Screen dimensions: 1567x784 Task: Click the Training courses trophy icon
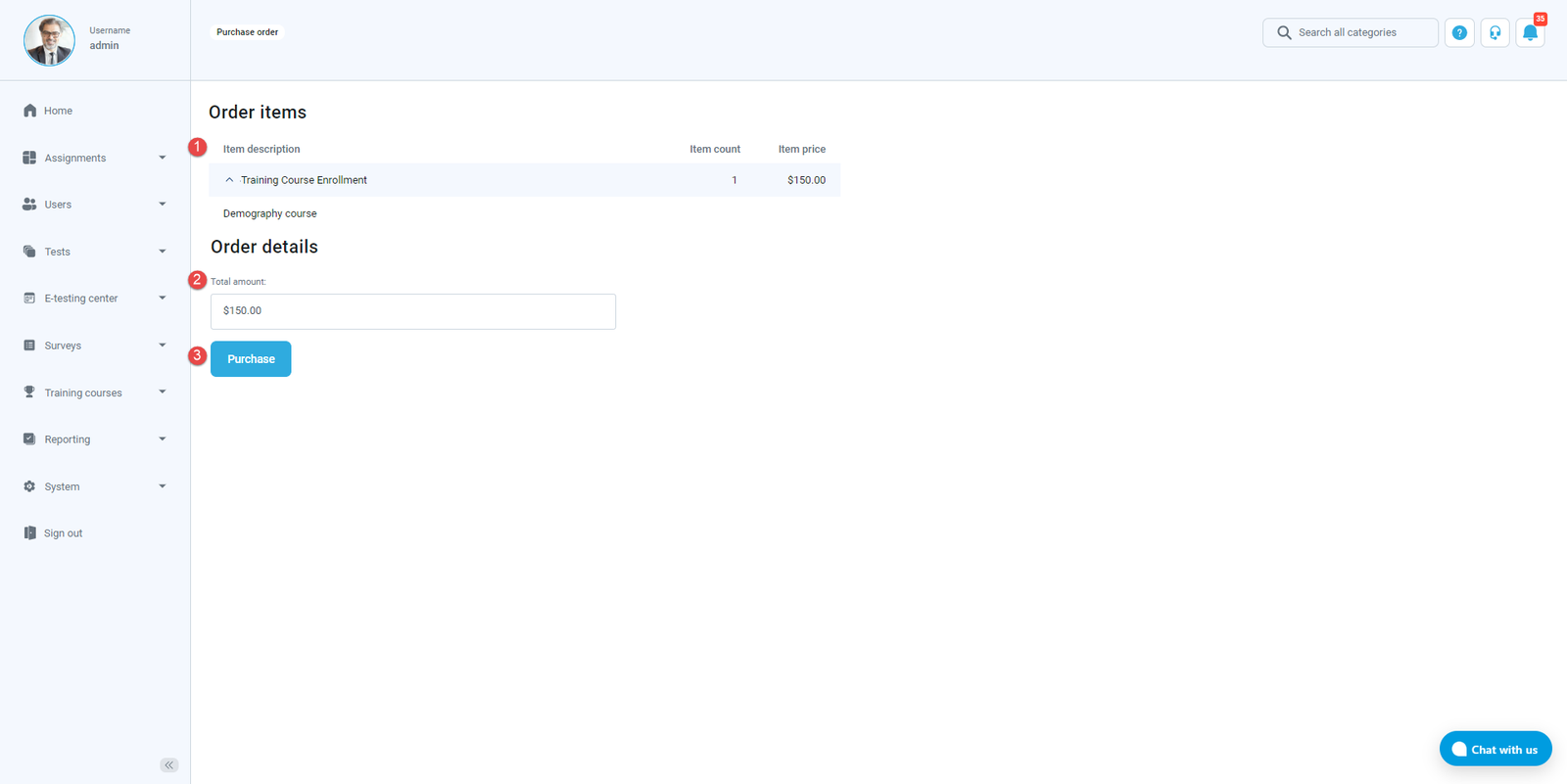pyautogui.click(x=29, y=392)
